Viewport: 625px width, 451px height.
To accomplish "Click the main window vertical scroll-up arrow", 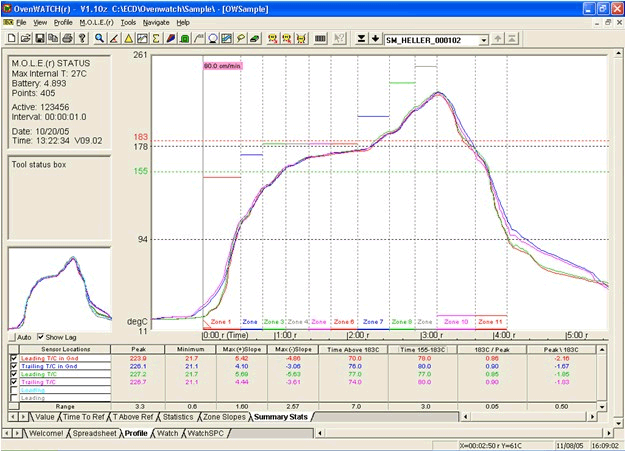I will [x=619, y=53].
